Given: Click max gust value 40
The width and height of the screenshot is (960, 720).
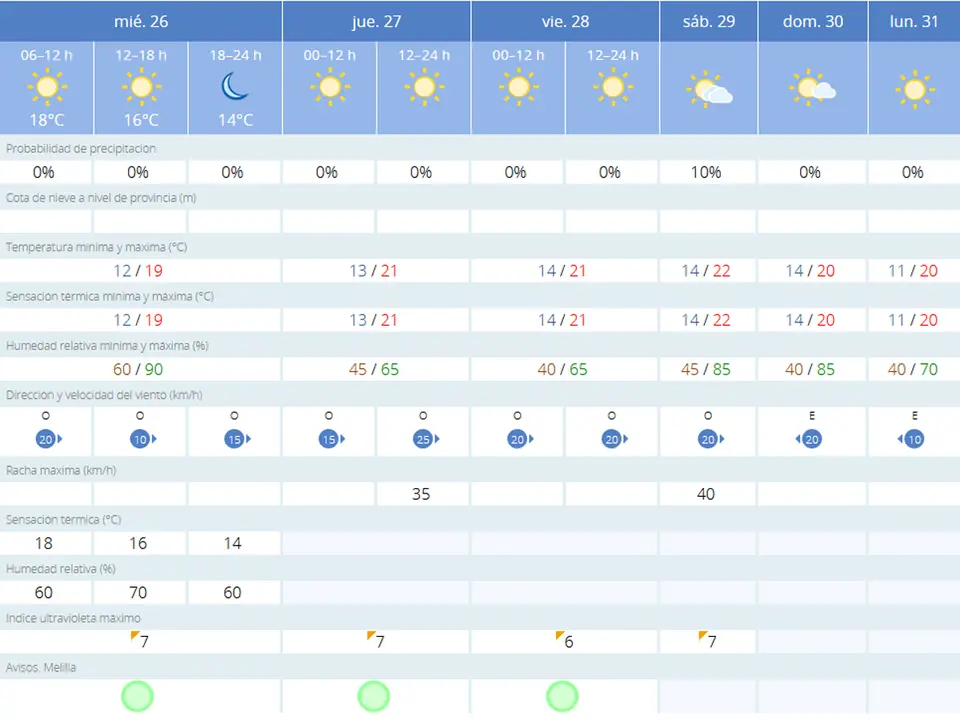Looking at the screenshot, I should pyautogui.click(x=706, y=494).
